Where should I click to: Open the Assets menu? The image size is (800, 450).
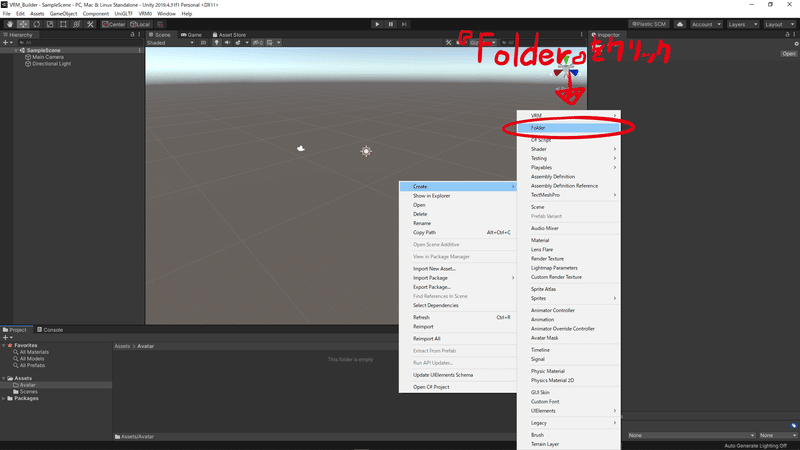coord(37,14)
